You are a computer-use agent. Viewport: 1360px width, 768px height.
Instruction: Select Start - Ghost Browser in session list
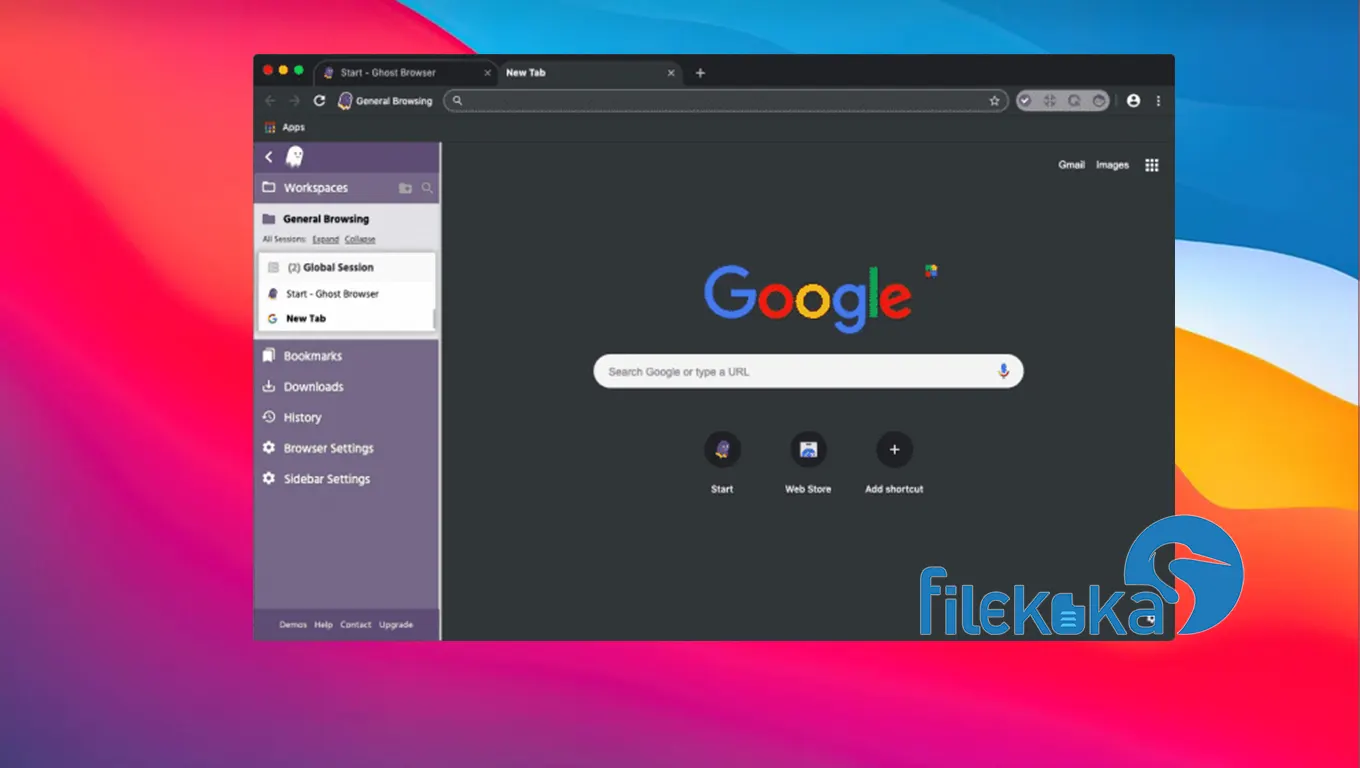346,294
